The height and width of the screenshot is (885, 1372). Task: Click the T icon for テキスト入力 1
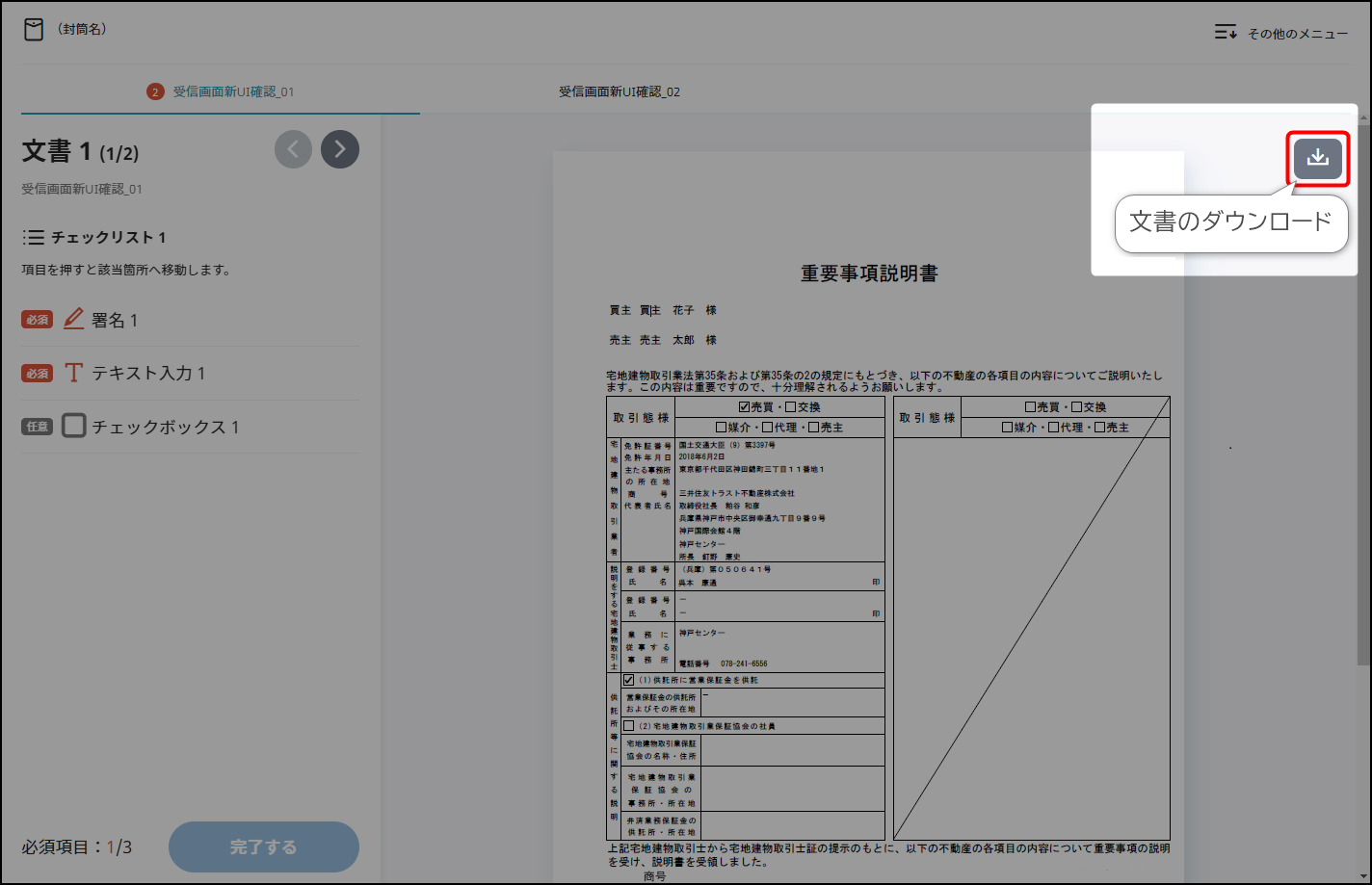coord(74,373)
